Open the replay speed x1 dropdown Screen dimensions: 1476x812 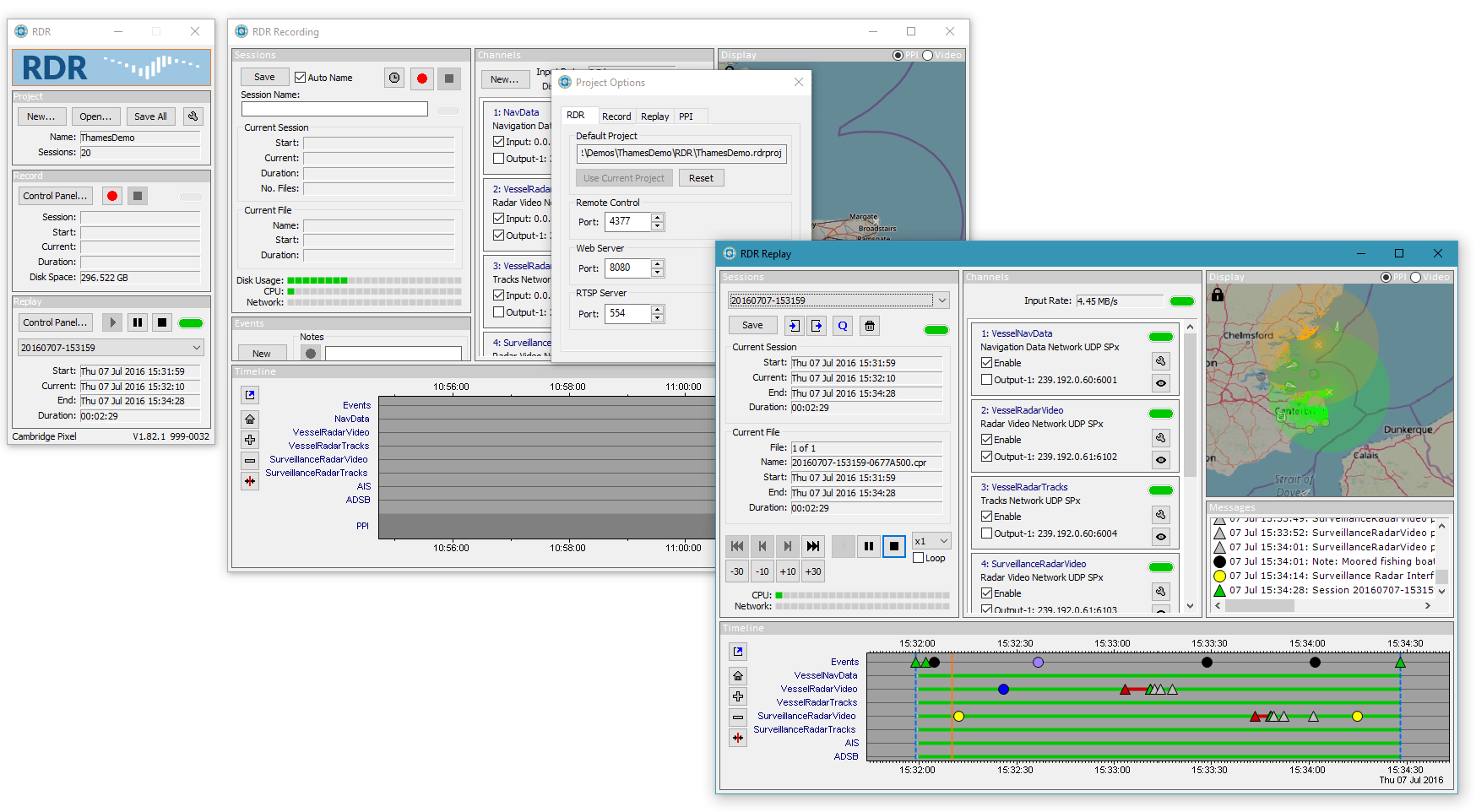pyautogui.click(x=931, y=541)
